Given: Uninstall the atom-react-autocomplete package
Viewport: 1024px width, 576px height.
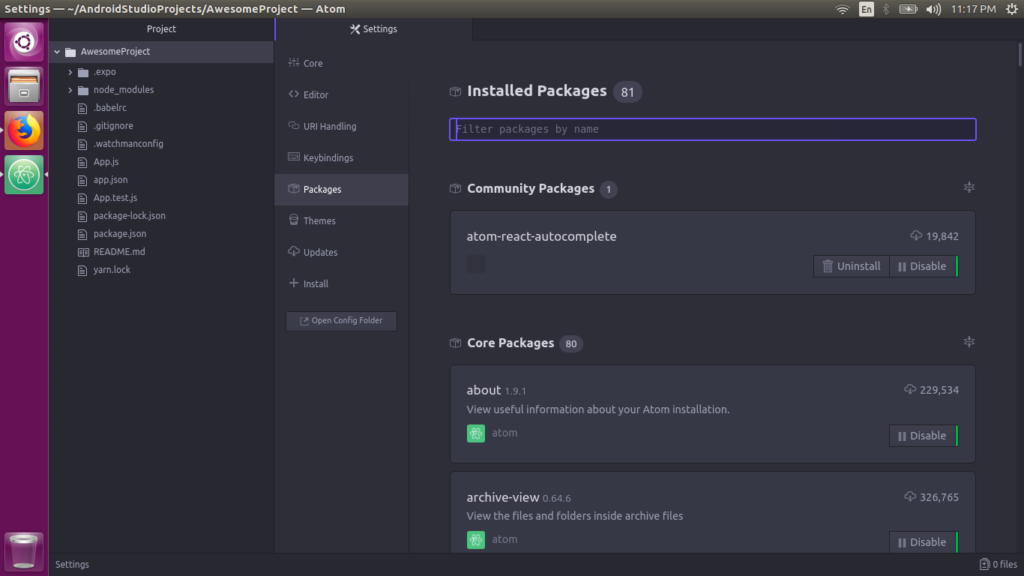Looking at the screenshot, I should click(851, 266).
